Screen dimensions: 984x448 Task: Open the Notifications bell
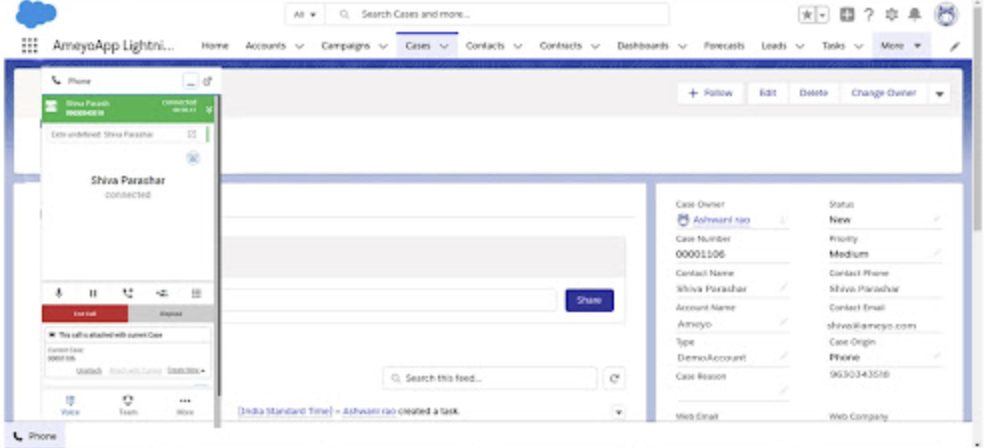pos(915,15)
